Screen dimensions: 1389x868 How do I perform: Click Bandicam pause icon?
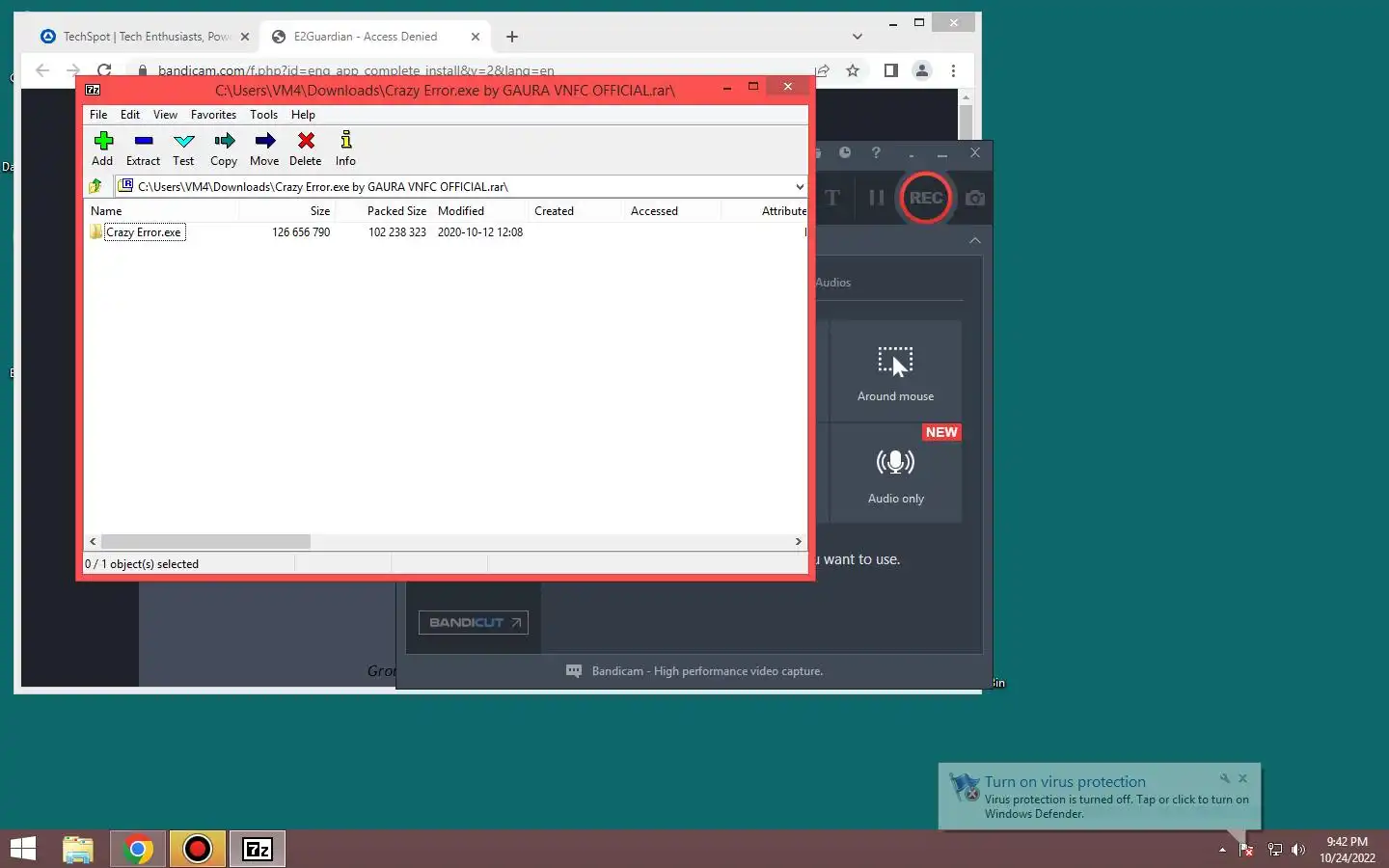click(876, 198)
